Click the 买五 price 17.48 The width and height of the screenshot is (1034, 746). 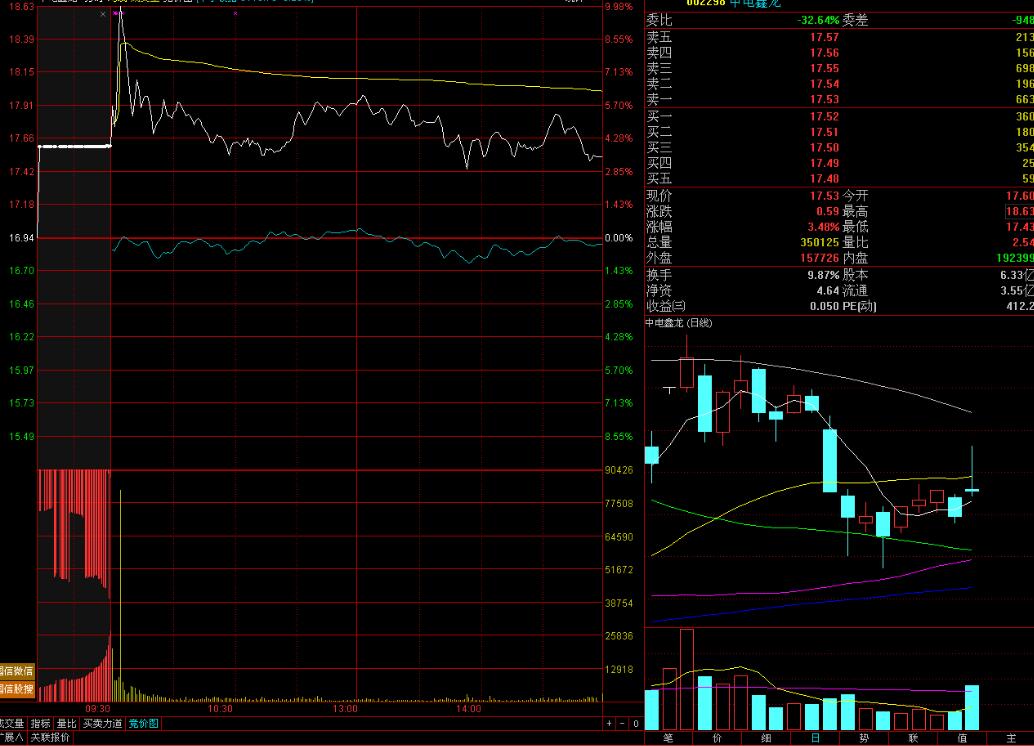point(824,179)
